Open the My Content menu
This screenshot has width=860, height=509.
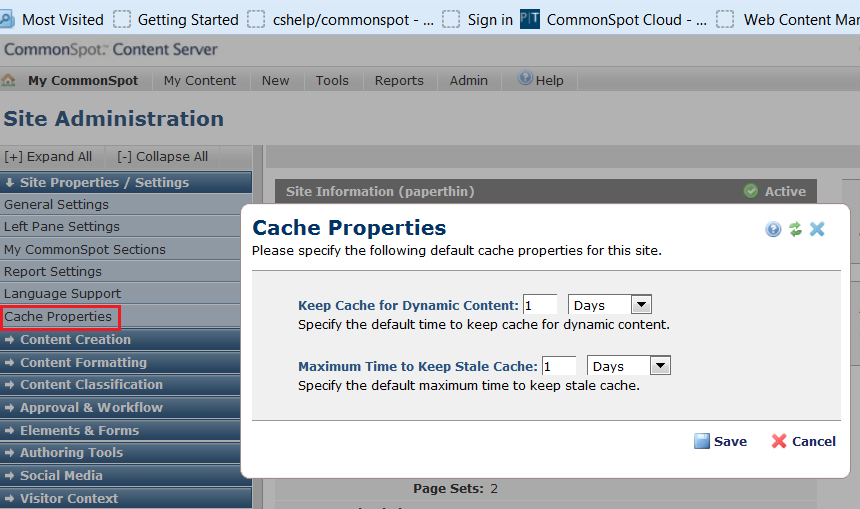click(200, 81)
